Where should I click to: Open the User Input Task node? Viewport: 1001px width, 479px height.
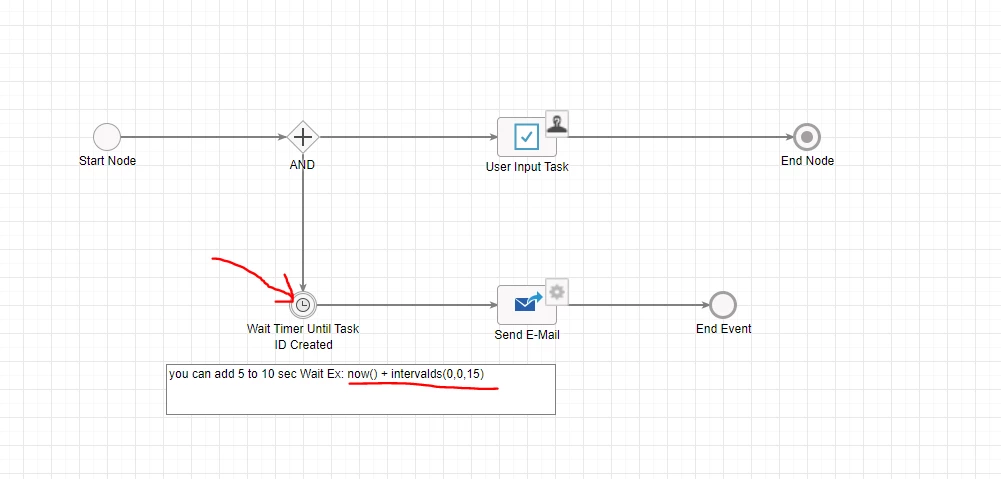[x=527, y=137]
